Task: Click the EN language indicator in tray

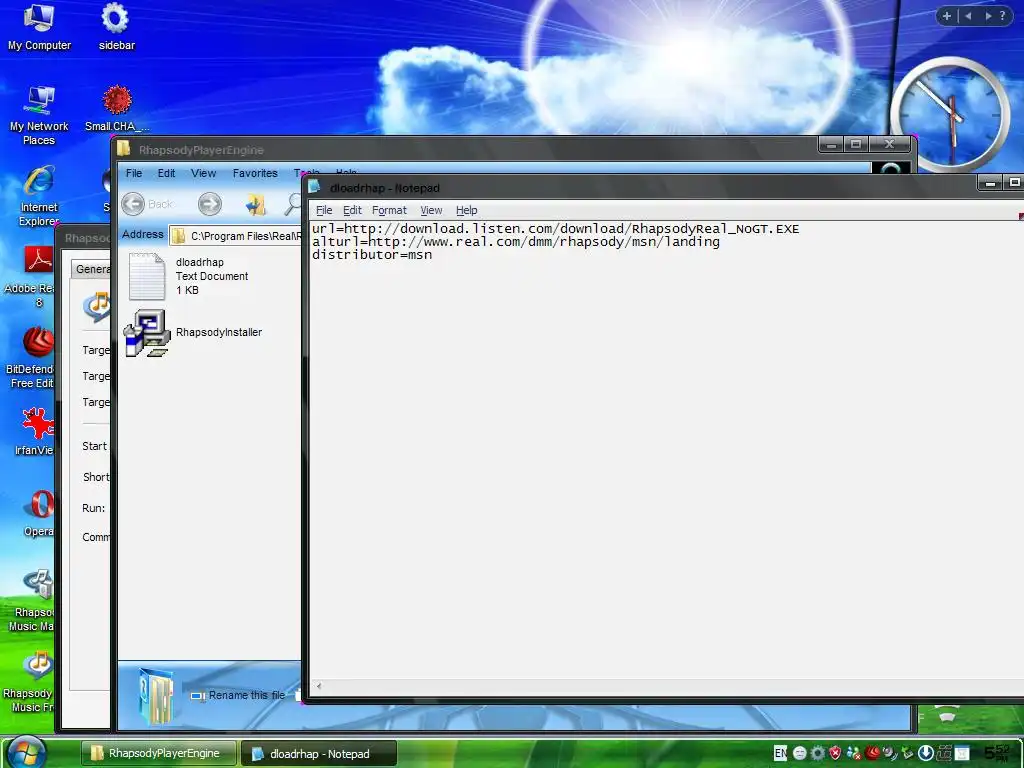Action: click(x=780, y=753)
